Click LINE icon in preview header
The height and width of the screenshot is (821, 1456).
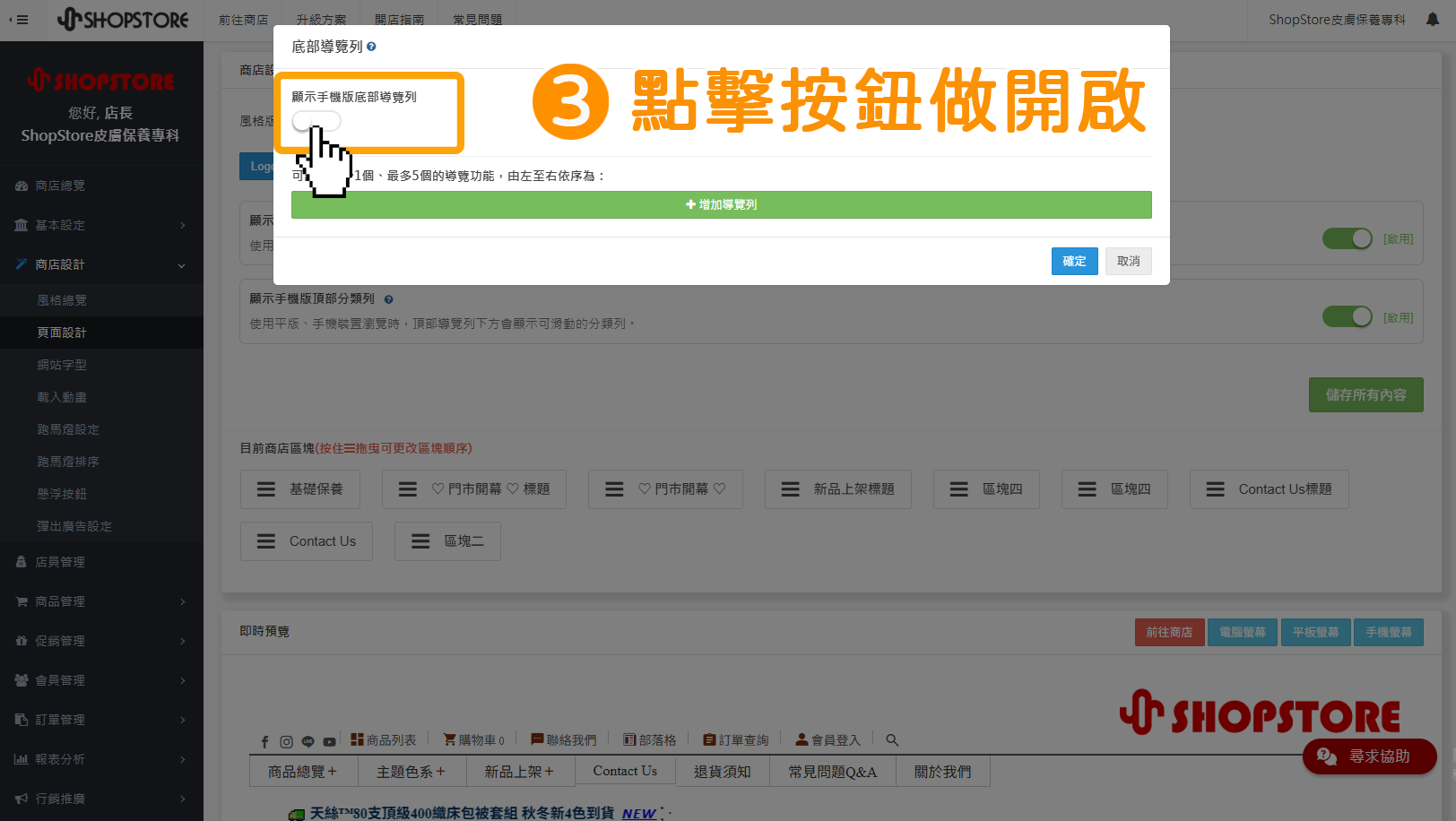click(308, 741)
